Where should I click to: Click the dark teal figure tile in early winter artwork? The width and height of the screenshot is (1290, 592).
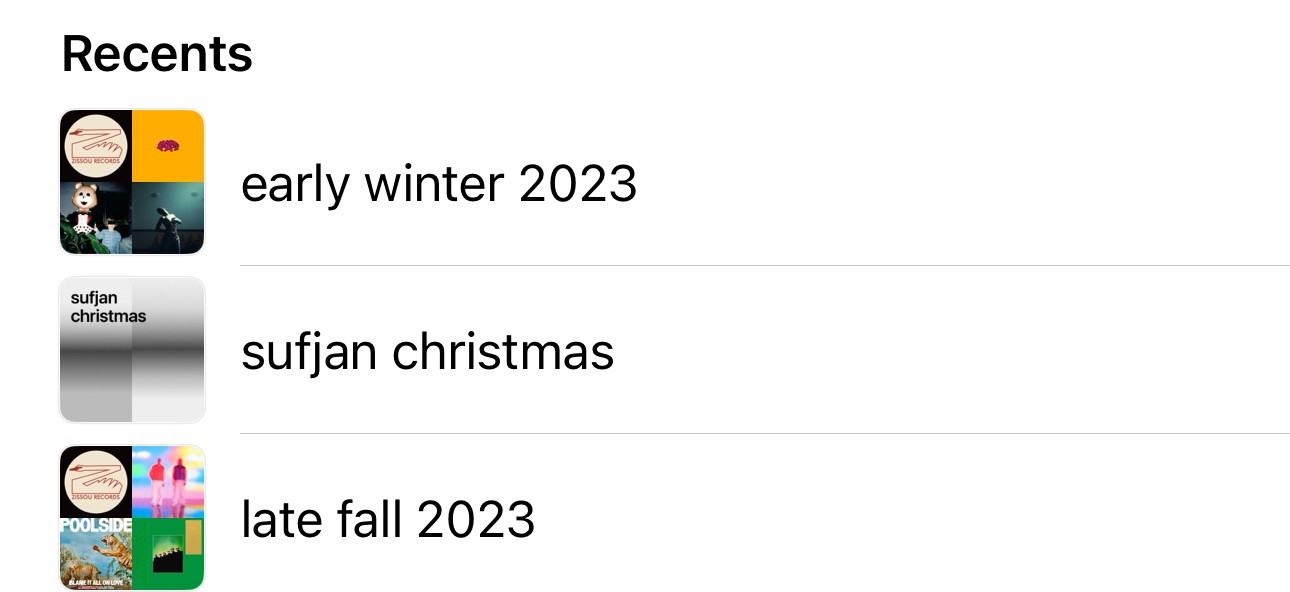(168, 218)
